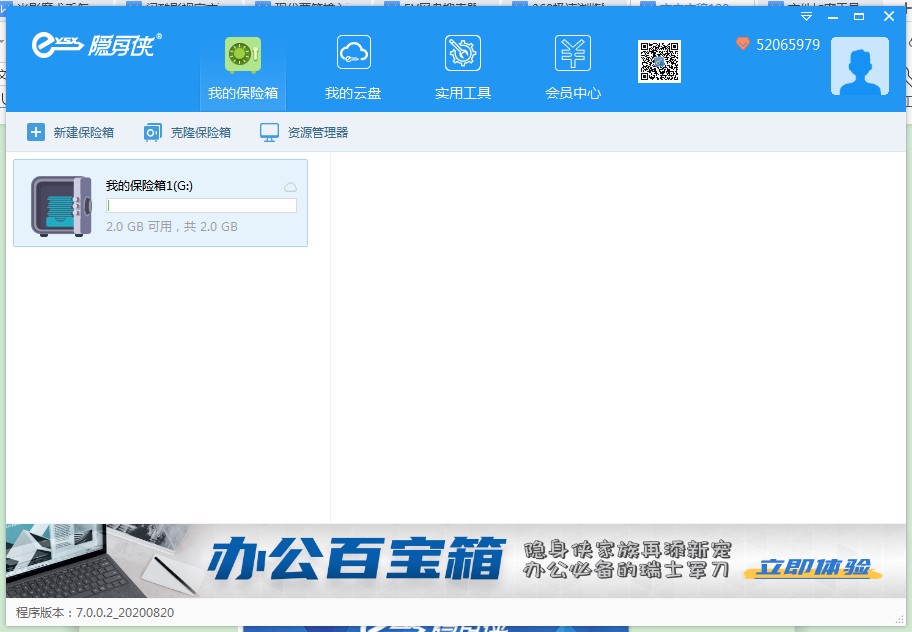
Task: Click 立即体验 in the banner
Action: click(x=813, y=567)
